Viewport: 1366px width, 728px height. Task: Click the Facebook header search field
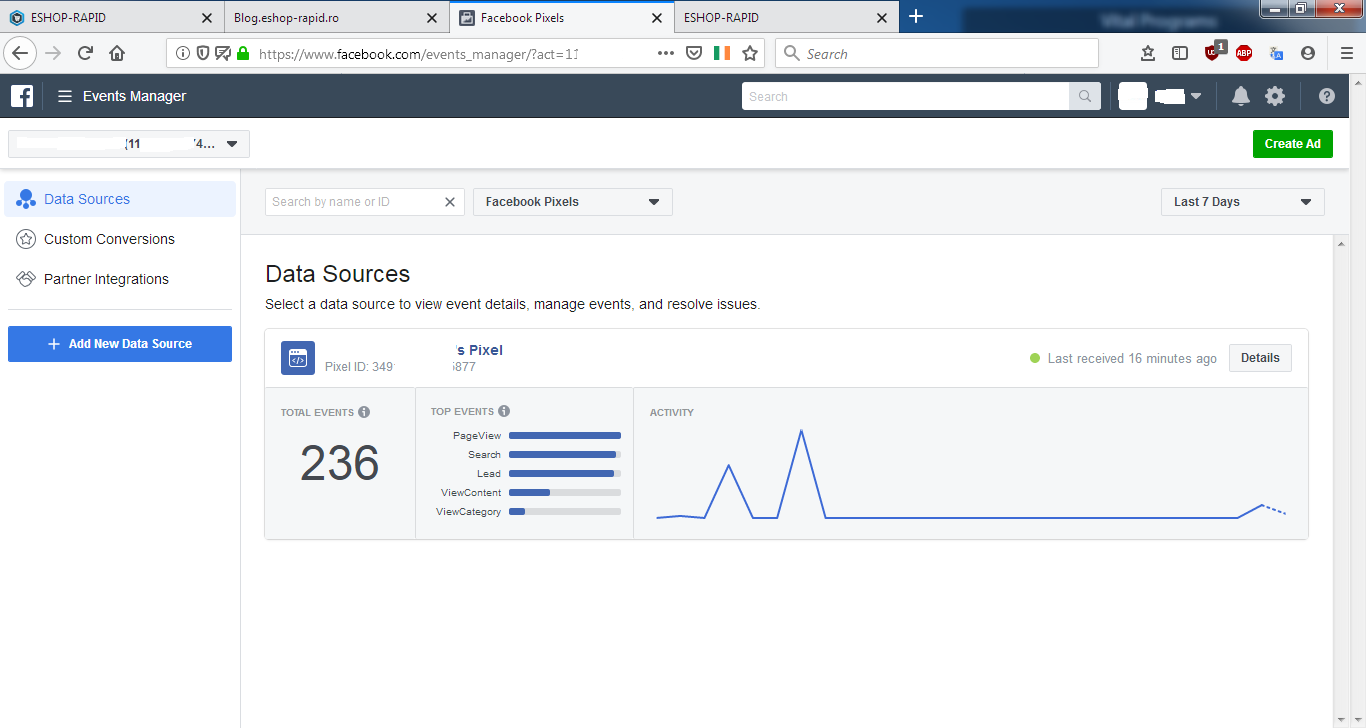click(x=906, y=96)
